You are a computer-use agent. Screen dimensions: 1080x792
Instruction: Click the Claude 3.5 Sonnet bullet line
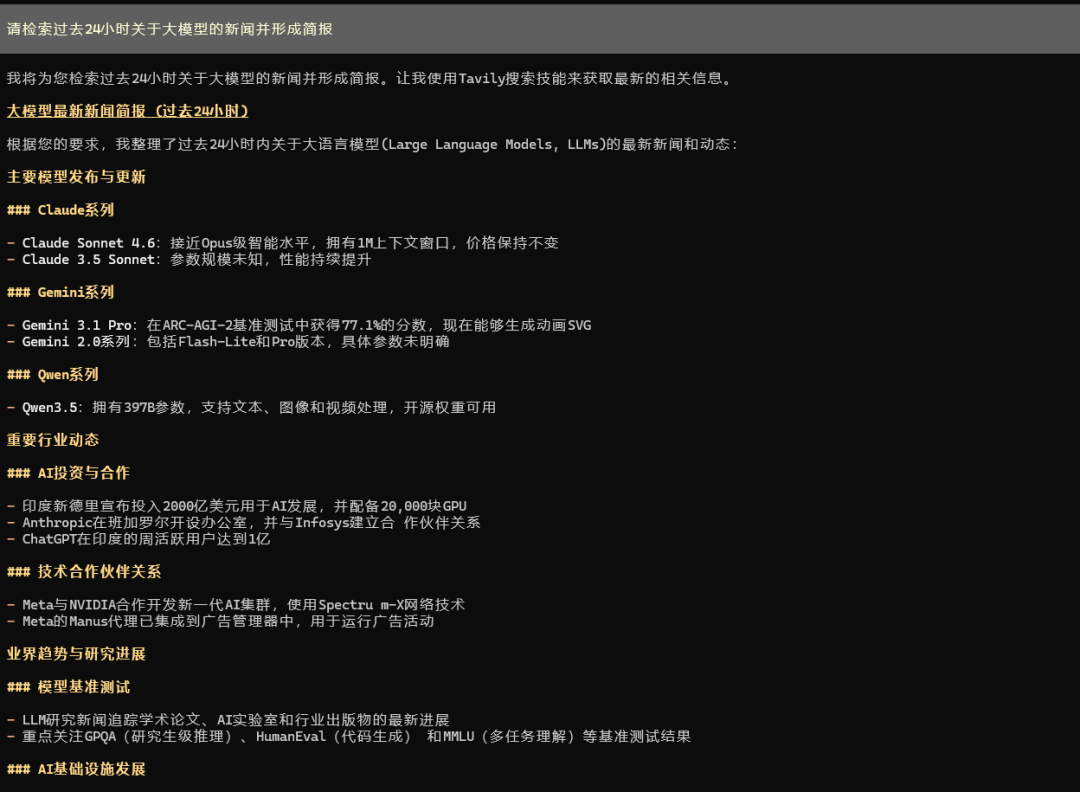click(189, 260)
